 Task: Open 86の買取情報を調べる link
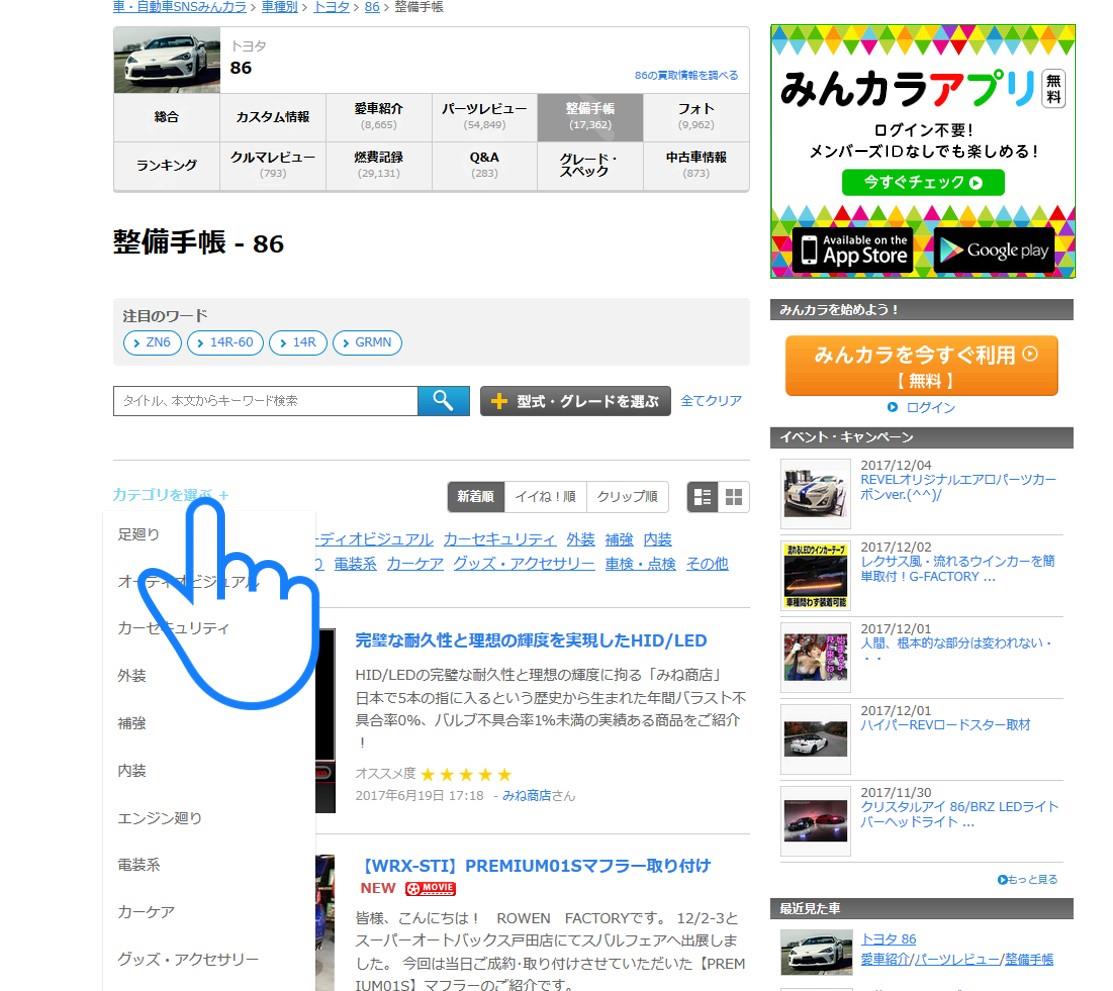point(686,75)
